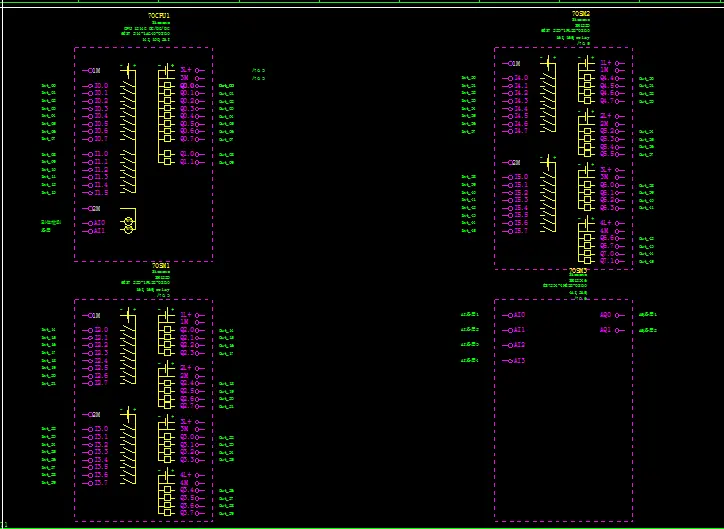Image resolution: width=724 pixels, height=529 pixels.
Task: Select the Q0.0 output terminal on 70CPU1
Action: click(x=188, y=86)
